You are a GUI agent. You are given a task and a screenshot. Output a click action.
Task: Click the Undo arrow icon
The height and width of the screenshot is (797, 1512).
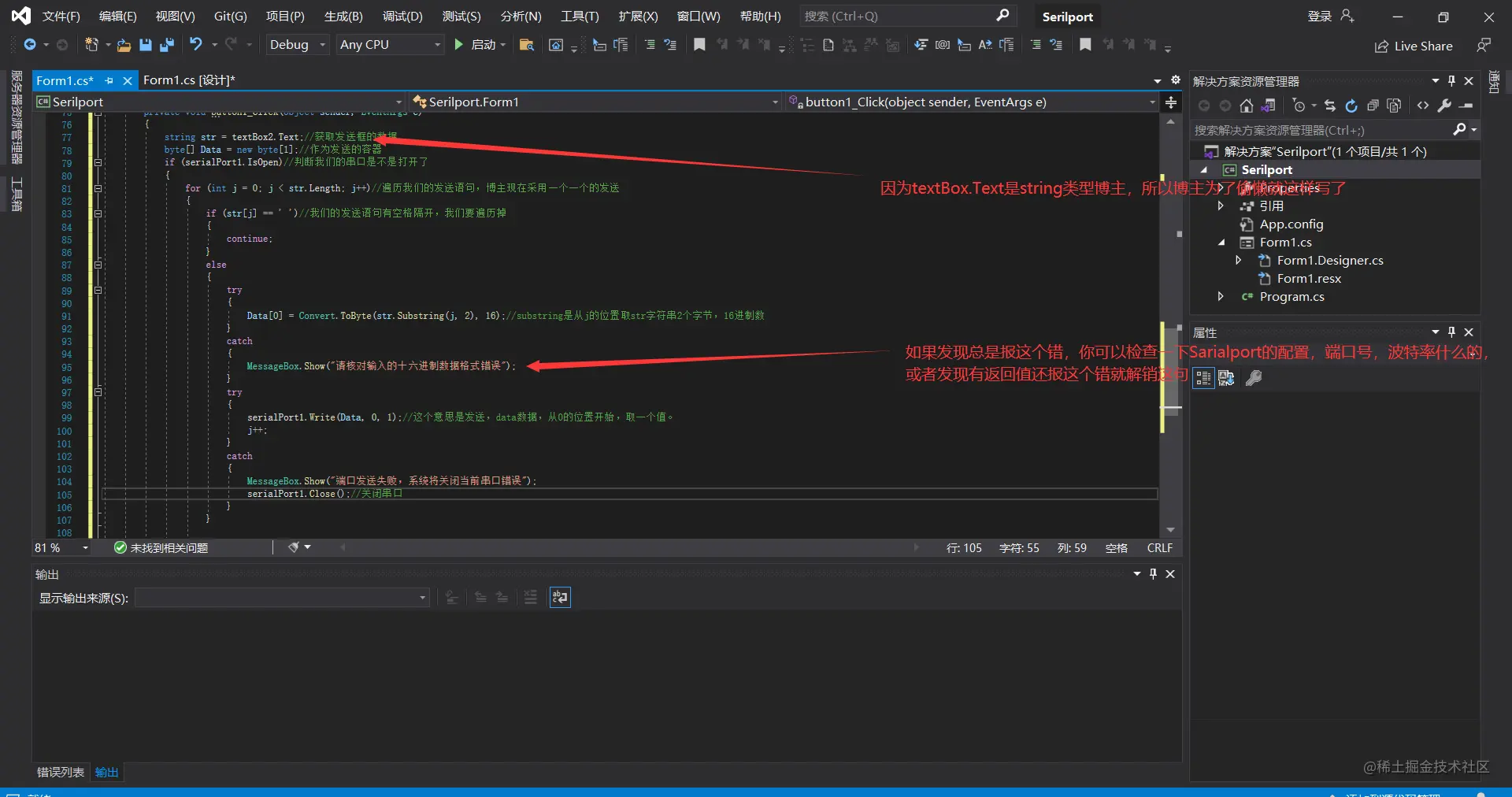195,45
